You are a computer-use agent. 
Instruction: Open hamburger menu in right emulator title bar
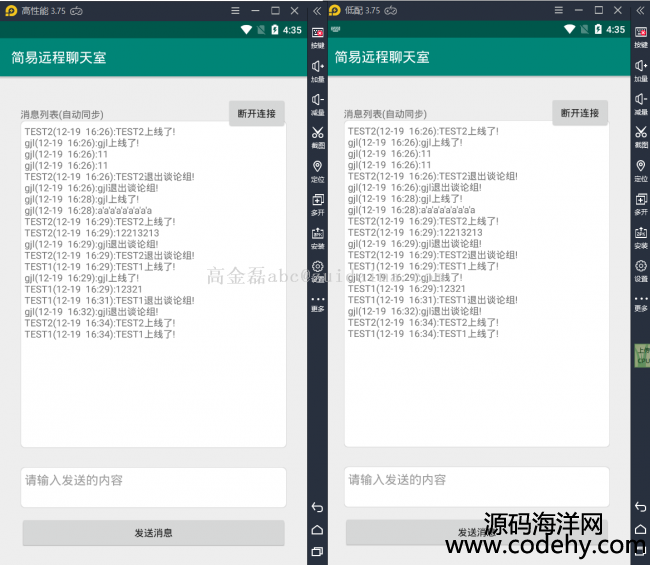pyautogui.click(x=558, y=10)
